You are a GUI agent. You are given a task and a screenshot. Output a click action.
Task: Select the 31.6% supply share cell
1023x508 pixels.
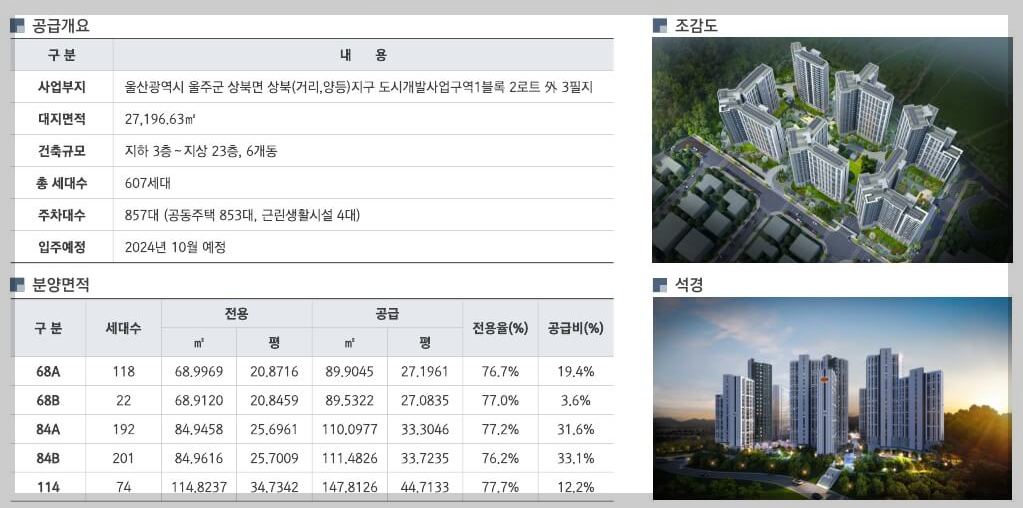[x=576, y=429]
